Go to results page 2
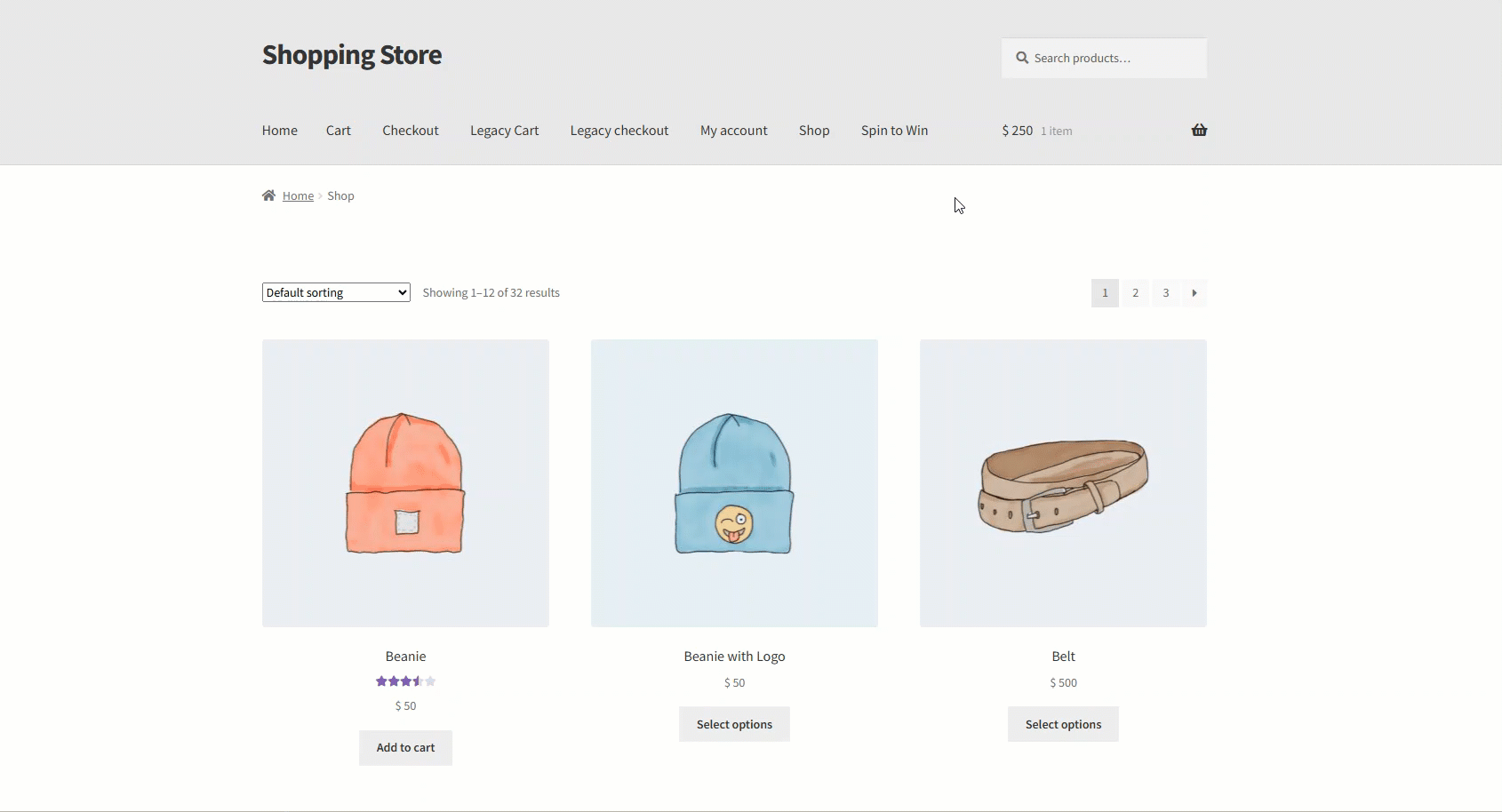1502x812 pixels. click(x=1135, y=293)
